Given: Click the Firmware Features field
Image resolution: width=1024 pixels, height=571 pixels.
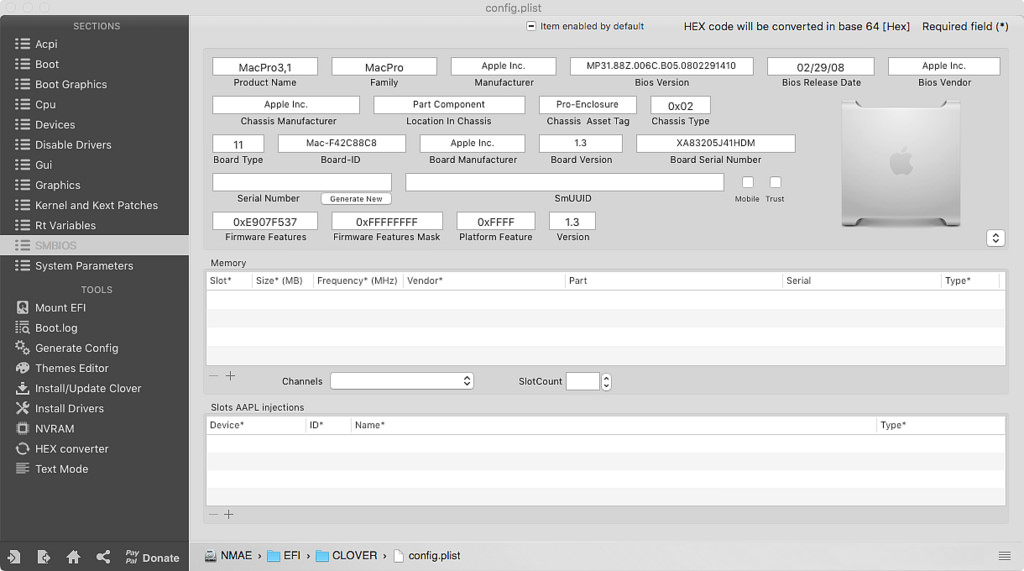Looking at the screenshot, I should (x=265, y=221).
